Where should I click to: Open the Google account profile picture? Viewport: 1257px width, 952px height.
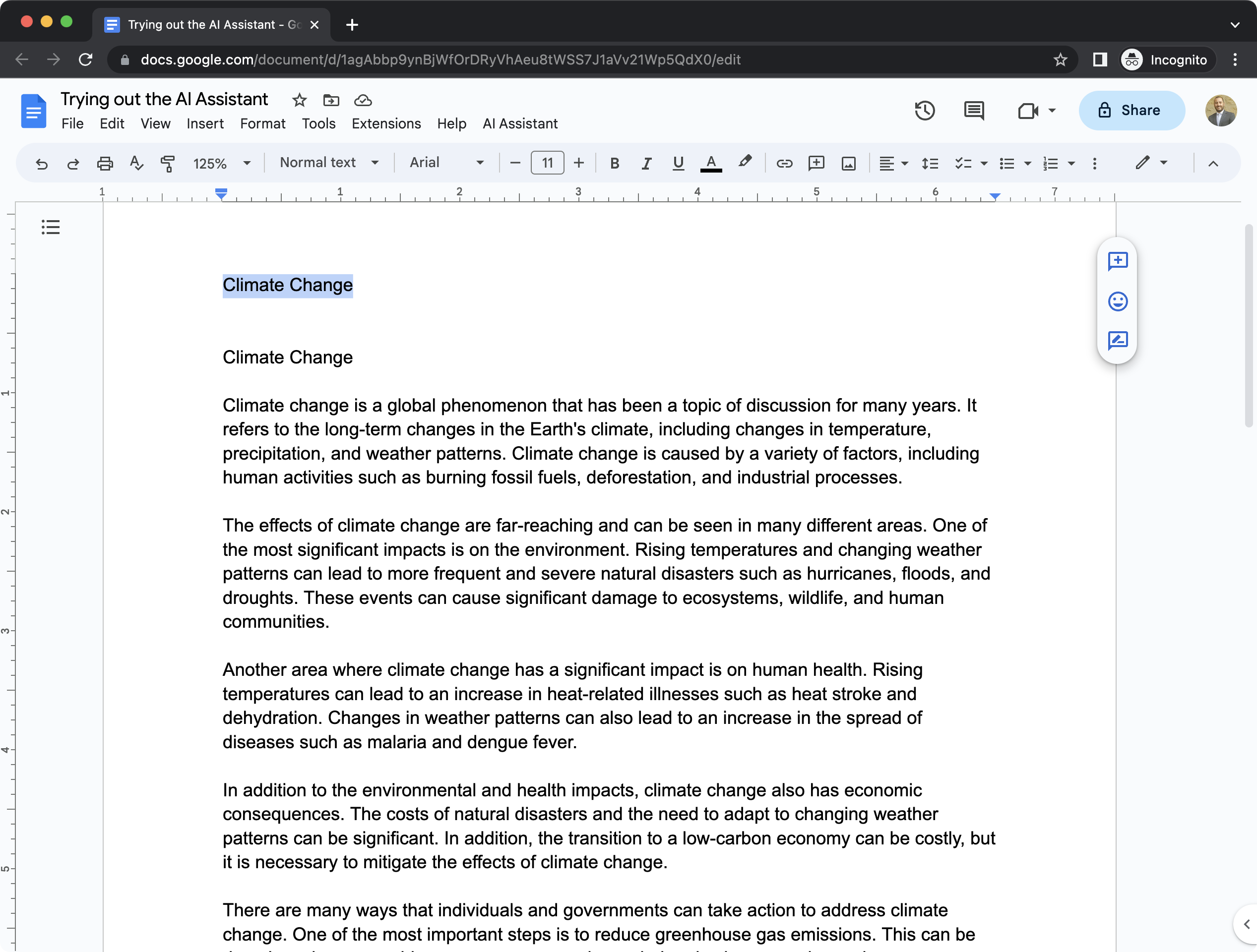pyautogui.click(x=1221, y=110)
